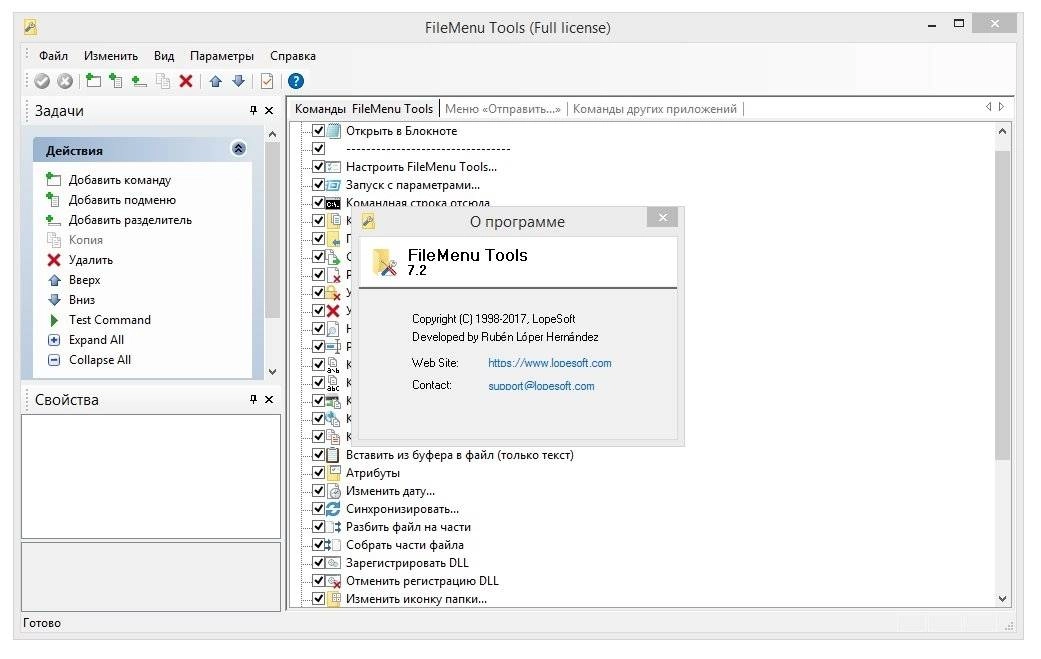The image size is (1041, 659).
Task: Click Test Command action
Action: tap(110, 320)
